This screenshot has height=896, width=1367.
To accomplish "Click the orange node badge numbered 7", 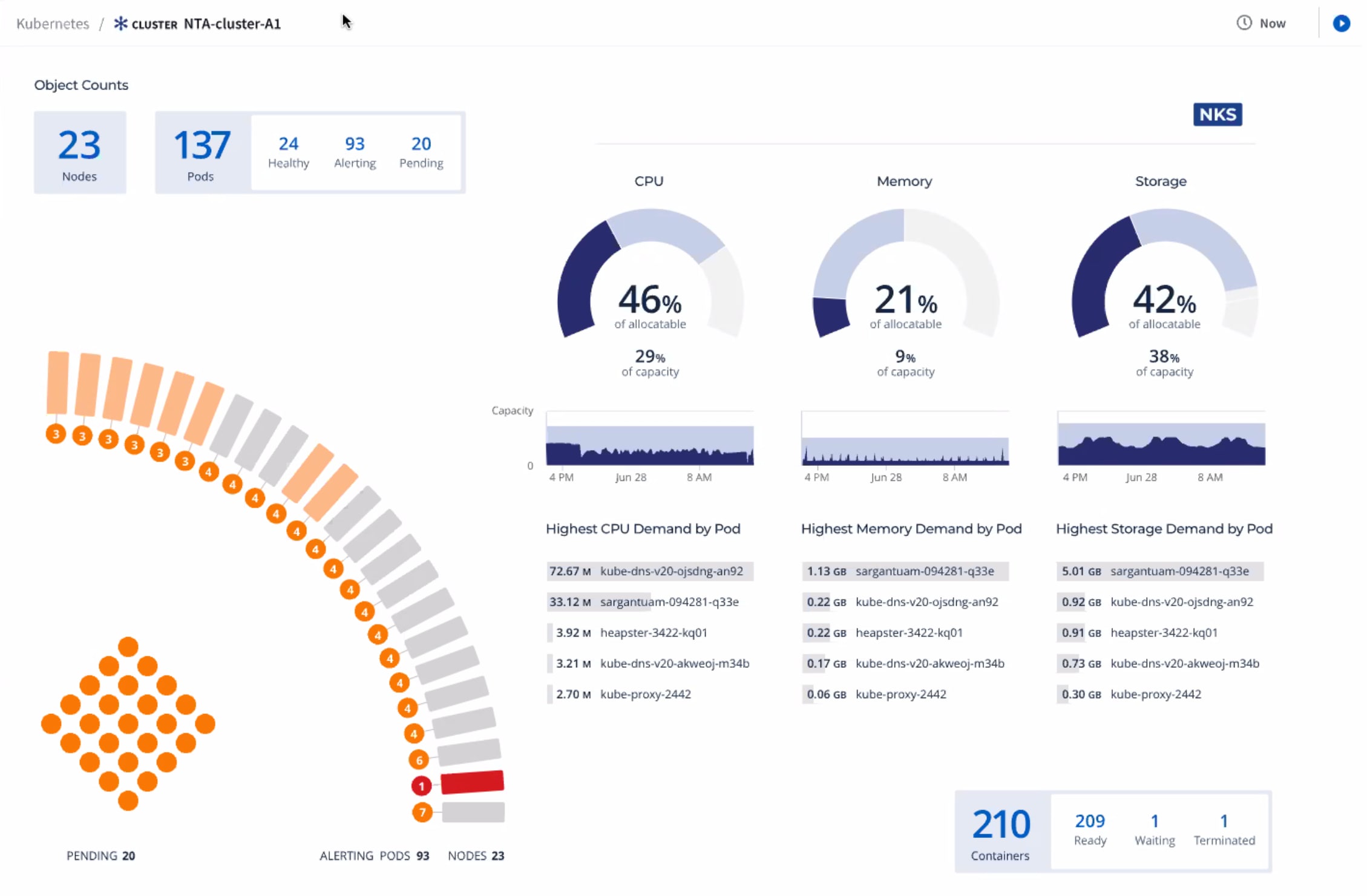I will point(422,812).
